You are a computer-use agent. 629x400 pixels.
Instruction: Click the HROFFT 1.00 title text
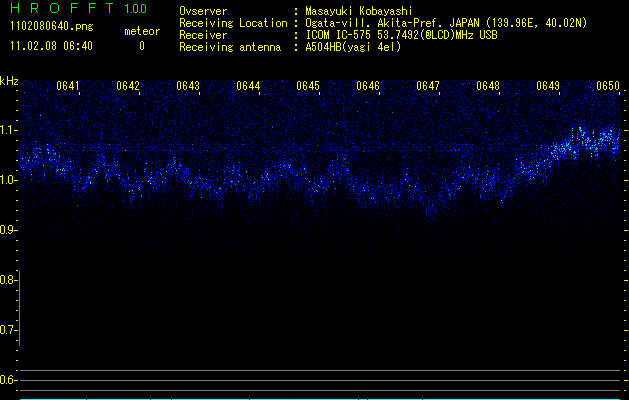coord(75,9)
